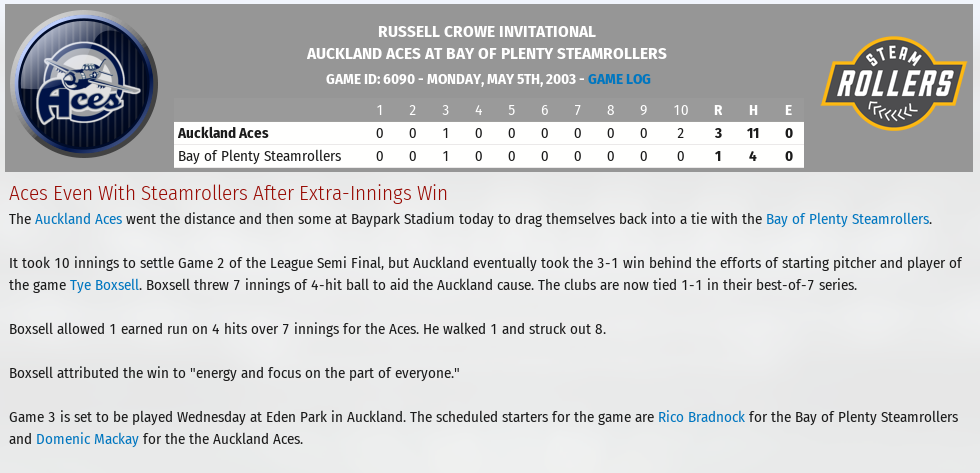The image size is (980, 473).
Task: Click the Steam Rollers team logo
Action: (x=894, y=83)
